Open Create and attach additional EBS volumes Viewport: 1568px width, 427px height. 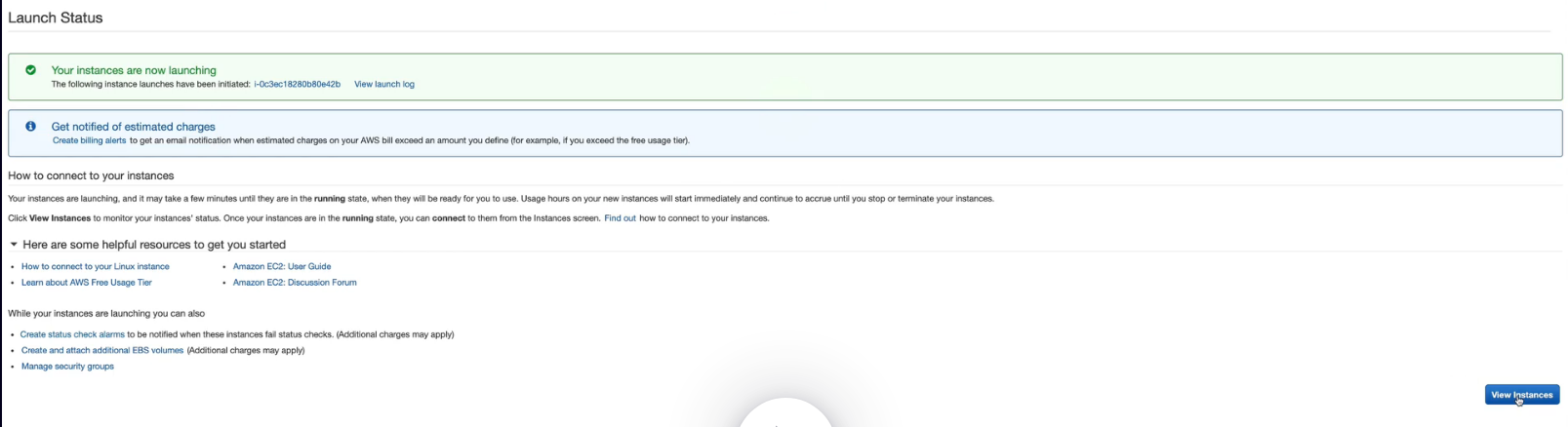[102, 350]
